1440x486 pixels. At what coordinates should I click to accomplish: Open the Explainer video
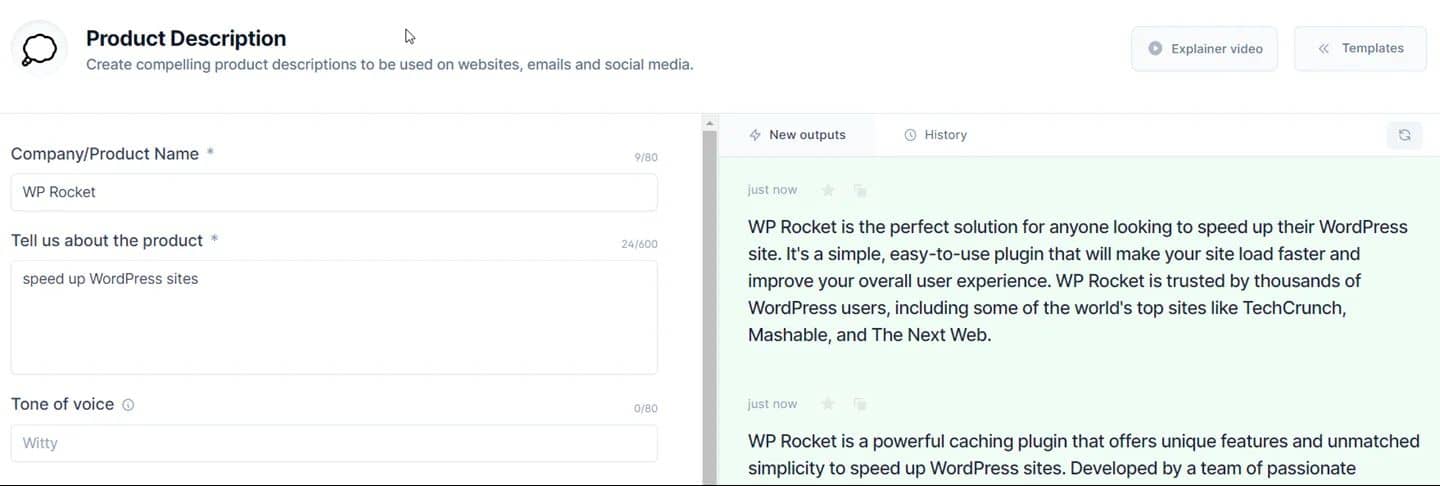tap(1204, 48)
